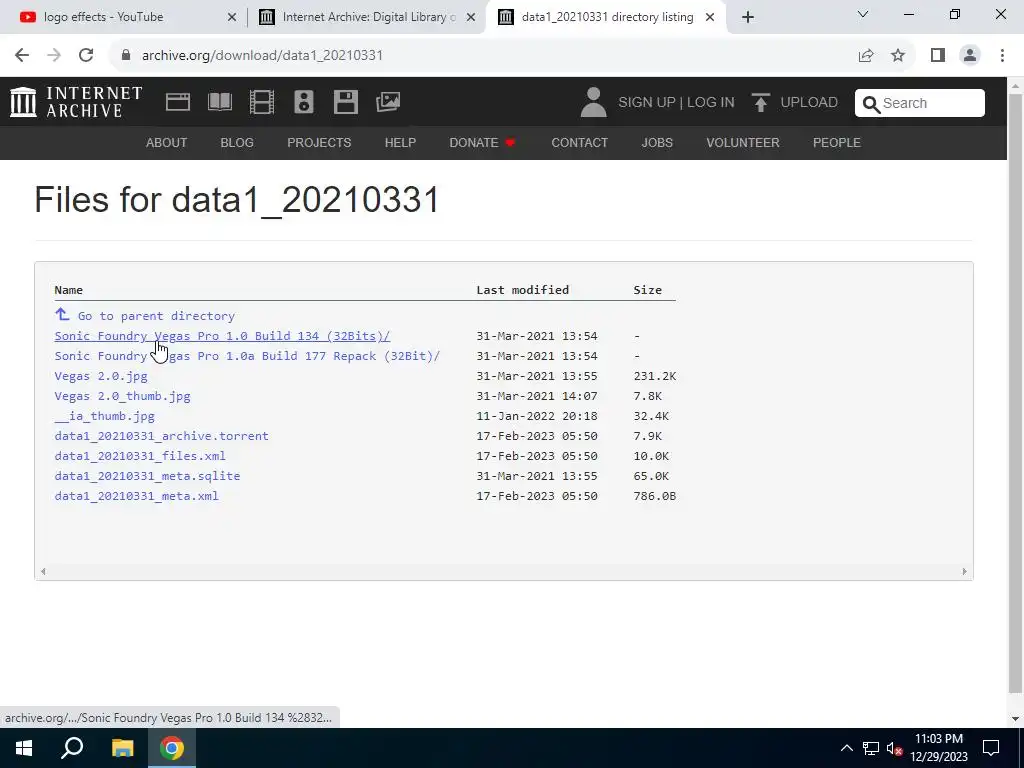Open the HELP menu item
Screen dimensions: 1024x768
pos(400,142)
